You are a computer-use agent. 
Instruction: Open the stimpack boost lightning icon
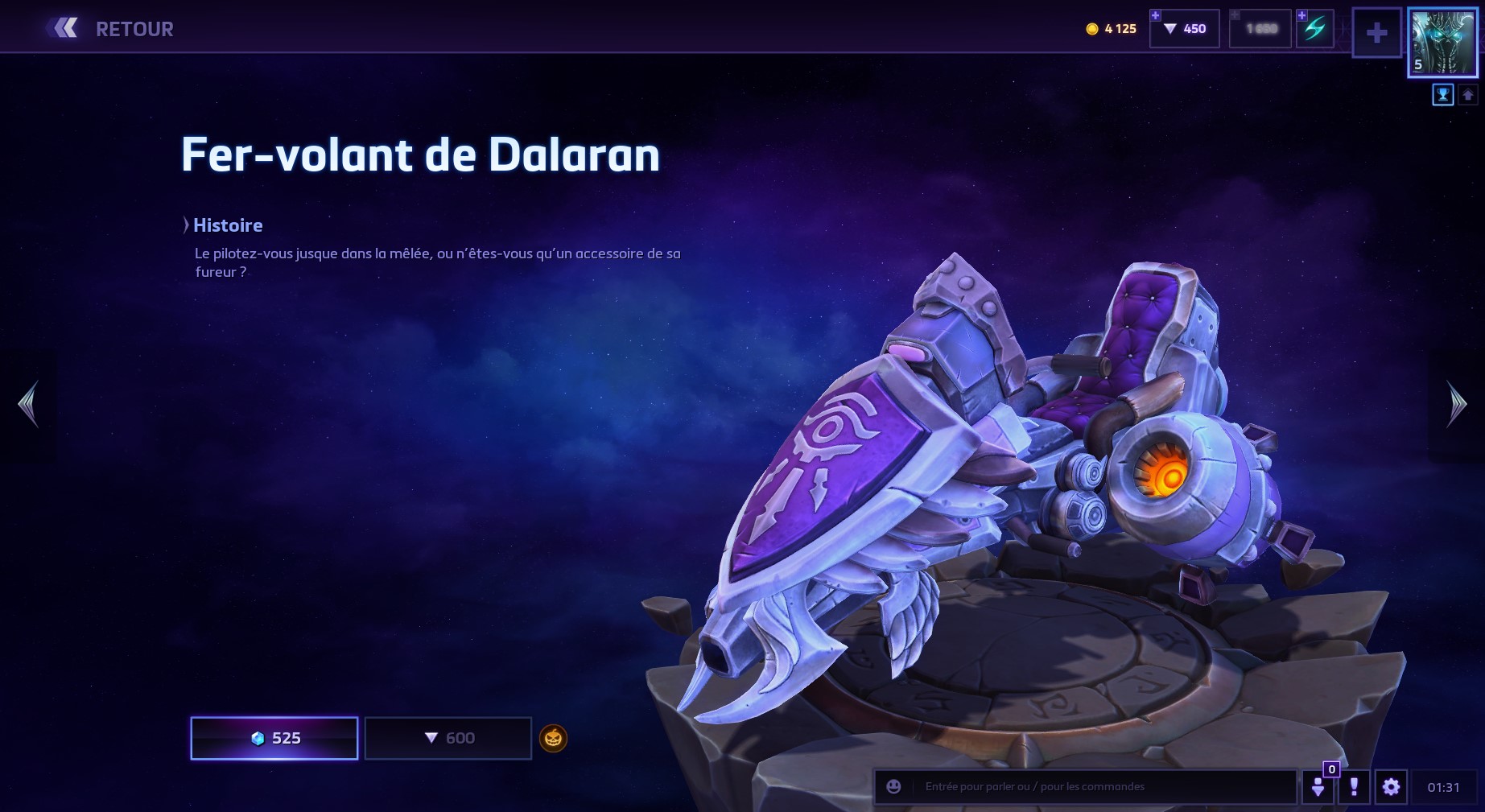[x=1315, y=29]
